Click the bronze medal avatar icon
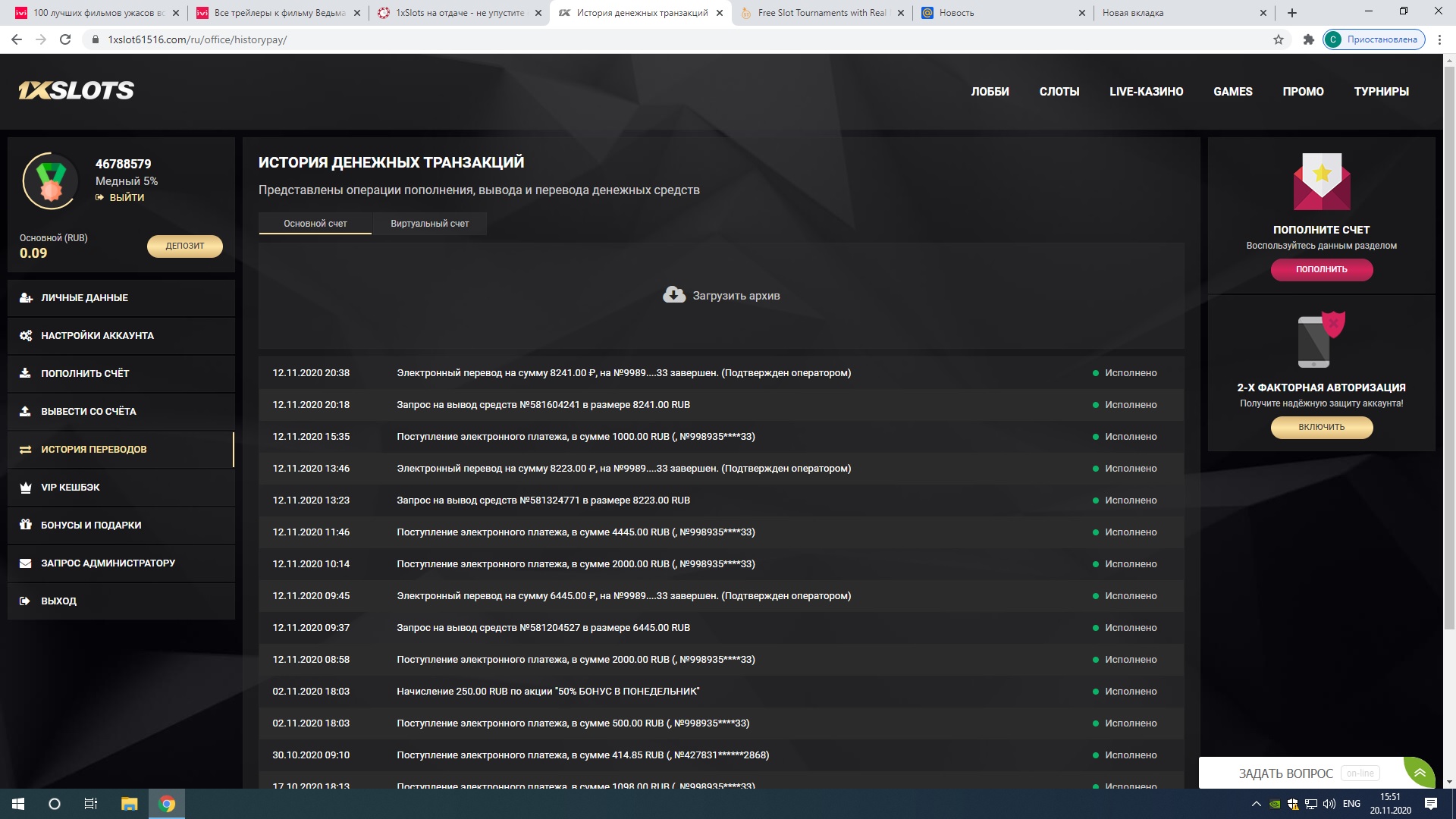The image size is (1456, 819). tap(51, 181)
